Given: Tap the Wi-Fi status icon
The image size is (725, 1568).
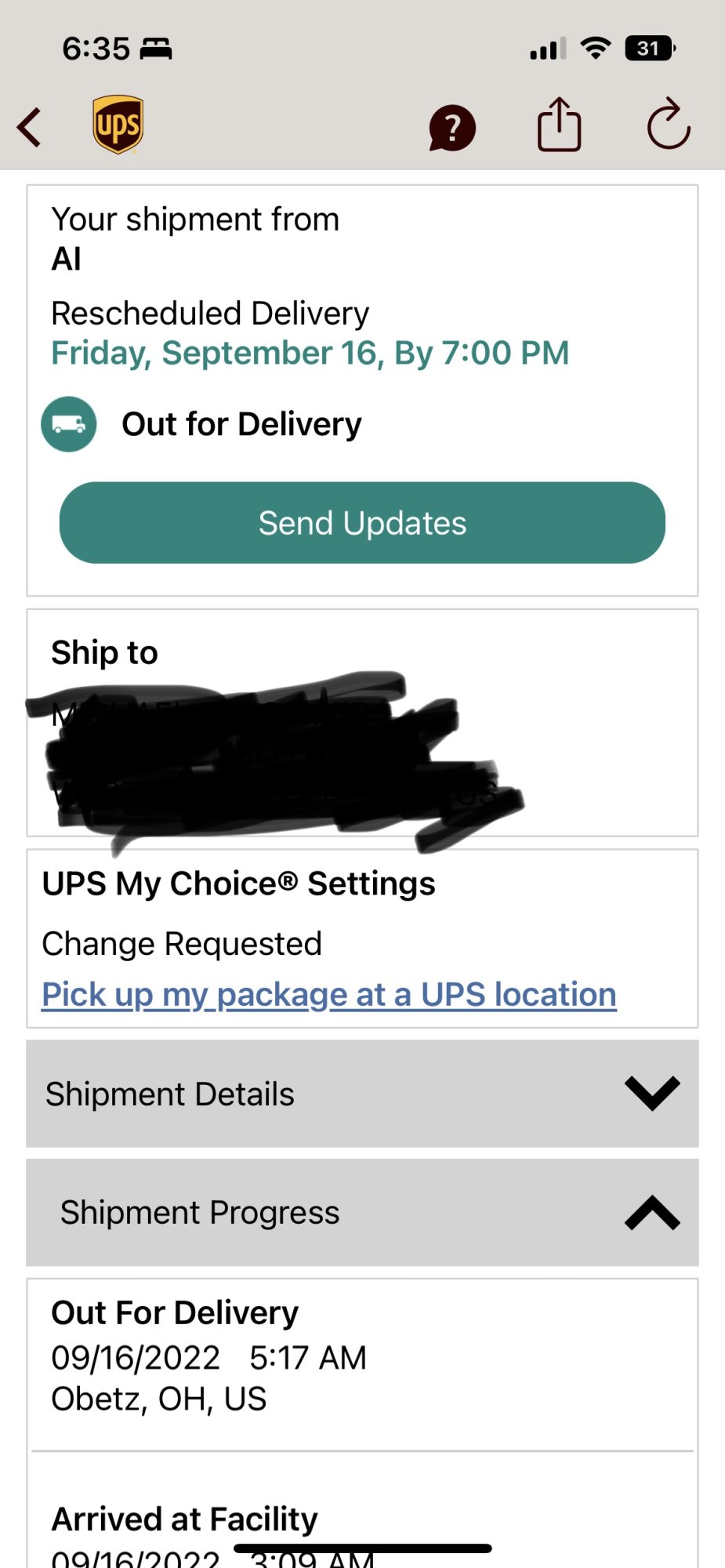Looking at the screenshot, I should [x=596, y=49].
